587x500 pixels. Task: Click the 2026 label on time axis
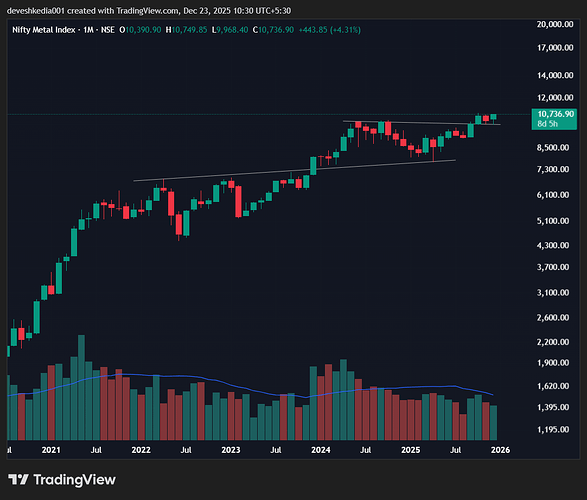[500, 450]
